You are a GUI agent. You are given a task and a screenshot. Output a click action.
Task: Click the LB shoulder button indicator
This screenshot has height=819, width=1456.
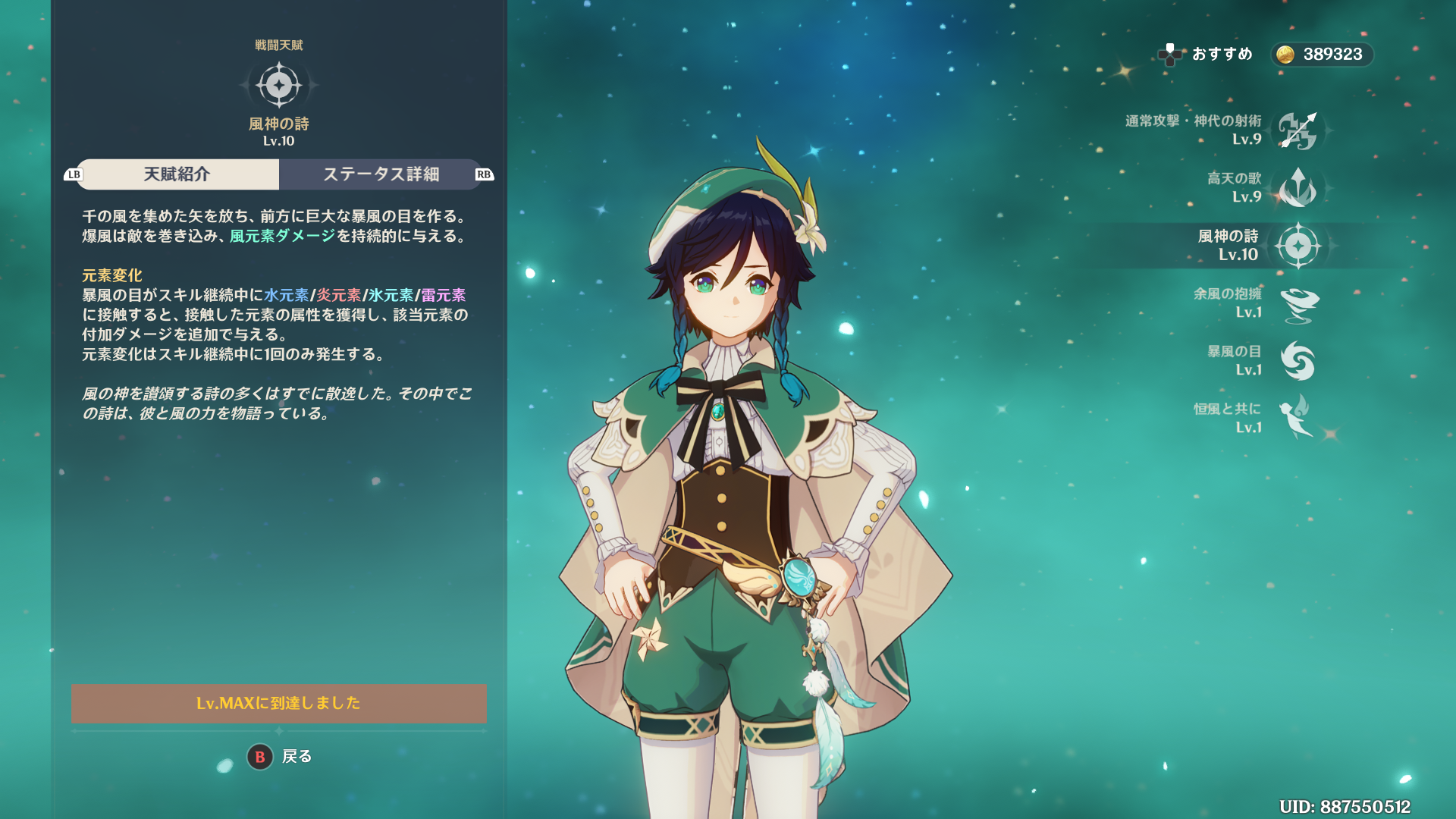74,174
